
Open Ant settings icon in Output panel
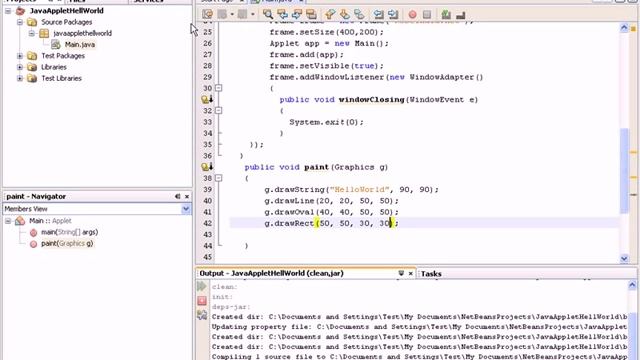coord(202,315)
